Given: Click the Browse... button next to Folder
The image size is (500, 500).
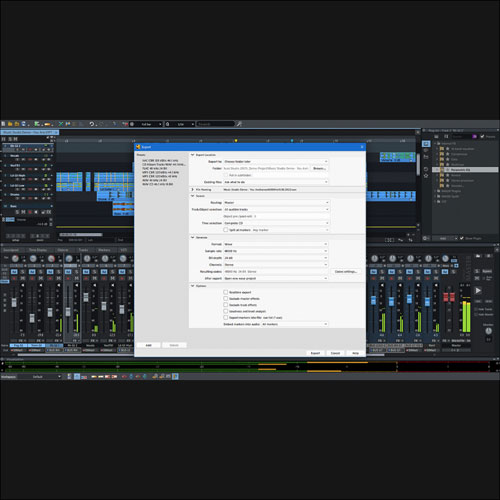Looking at the screenshot, I should [319, 168].
